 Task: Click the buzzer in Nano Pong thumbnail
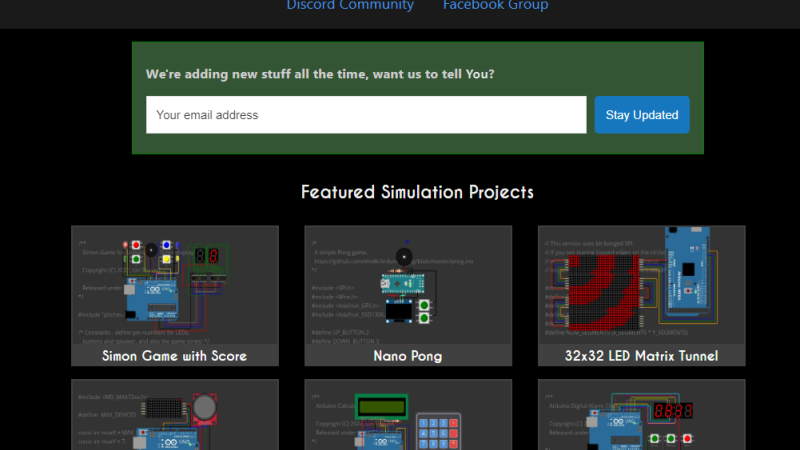point(402,256)
